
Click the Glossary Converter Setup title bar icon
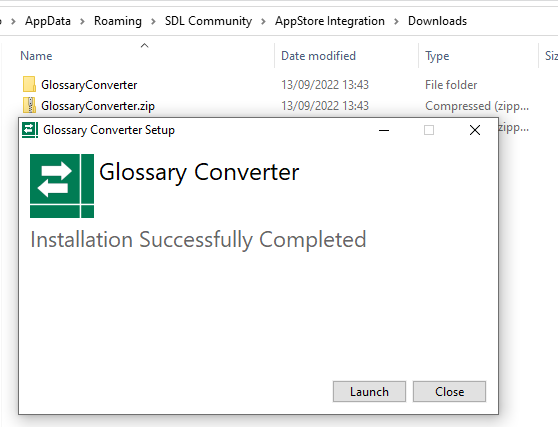click(30, 130)
